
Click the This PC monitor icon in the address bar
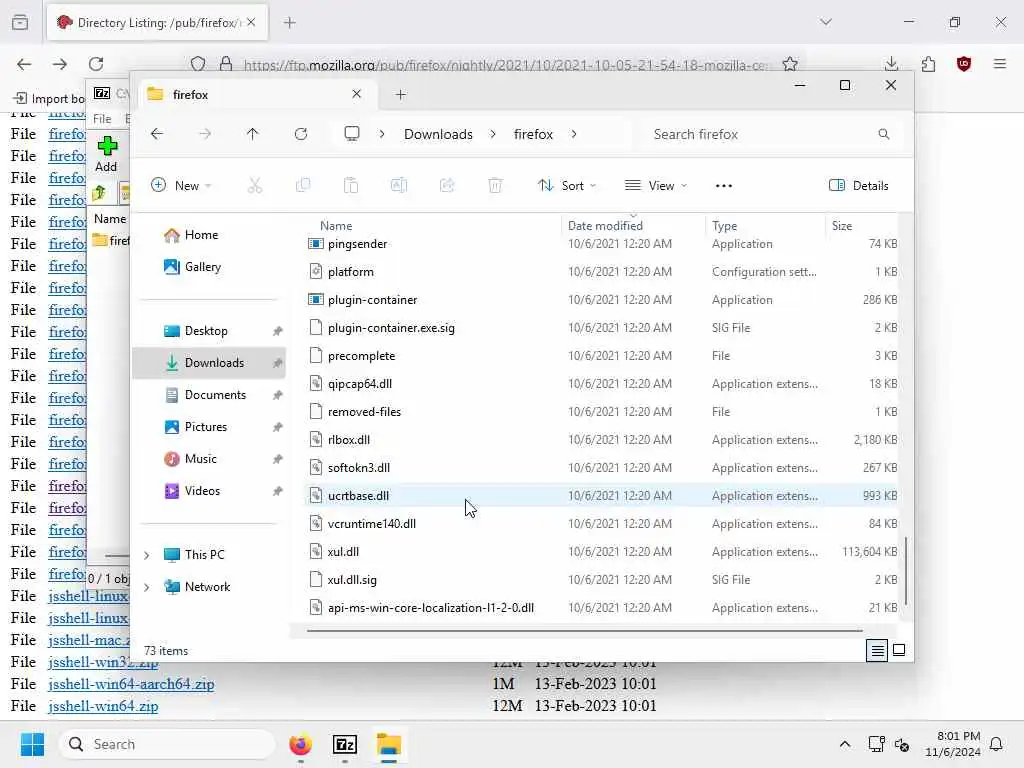tap(352, 134)
